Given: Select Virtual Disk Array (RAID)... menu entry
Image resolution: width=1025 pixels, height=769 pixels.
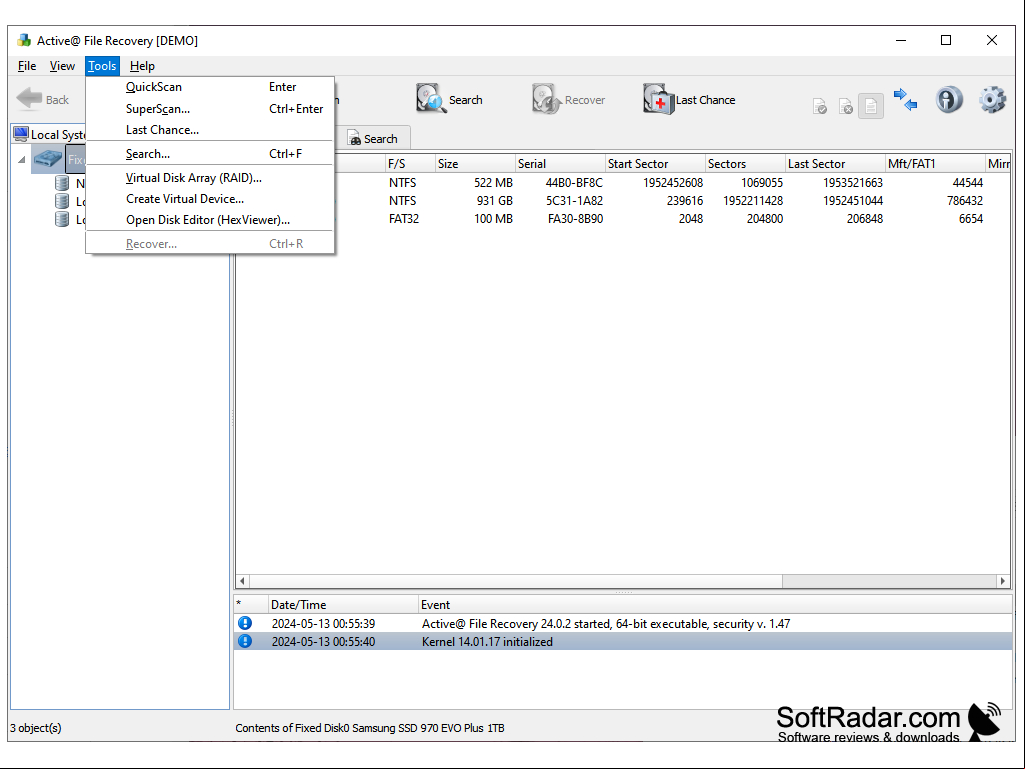Looking at the screenshot, I should click(x=210, y=178).
